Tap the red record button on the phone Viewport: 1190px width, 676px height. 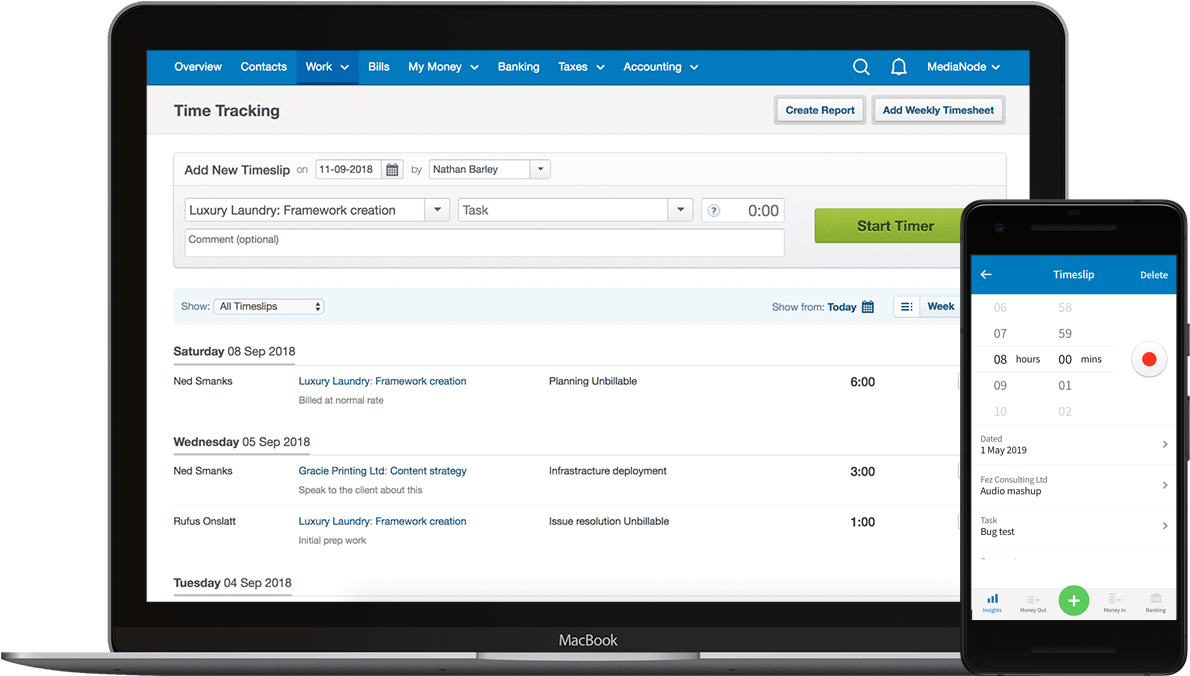point(1149,359)
